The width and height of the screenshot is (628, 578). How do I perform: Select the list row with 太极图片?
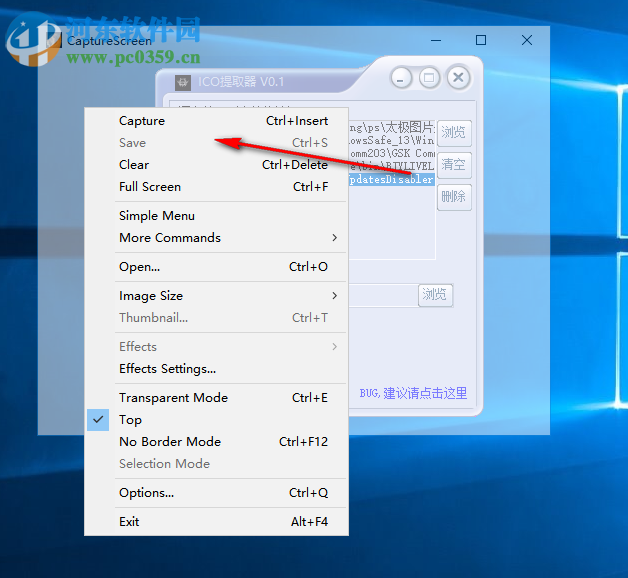click(392, 128)
